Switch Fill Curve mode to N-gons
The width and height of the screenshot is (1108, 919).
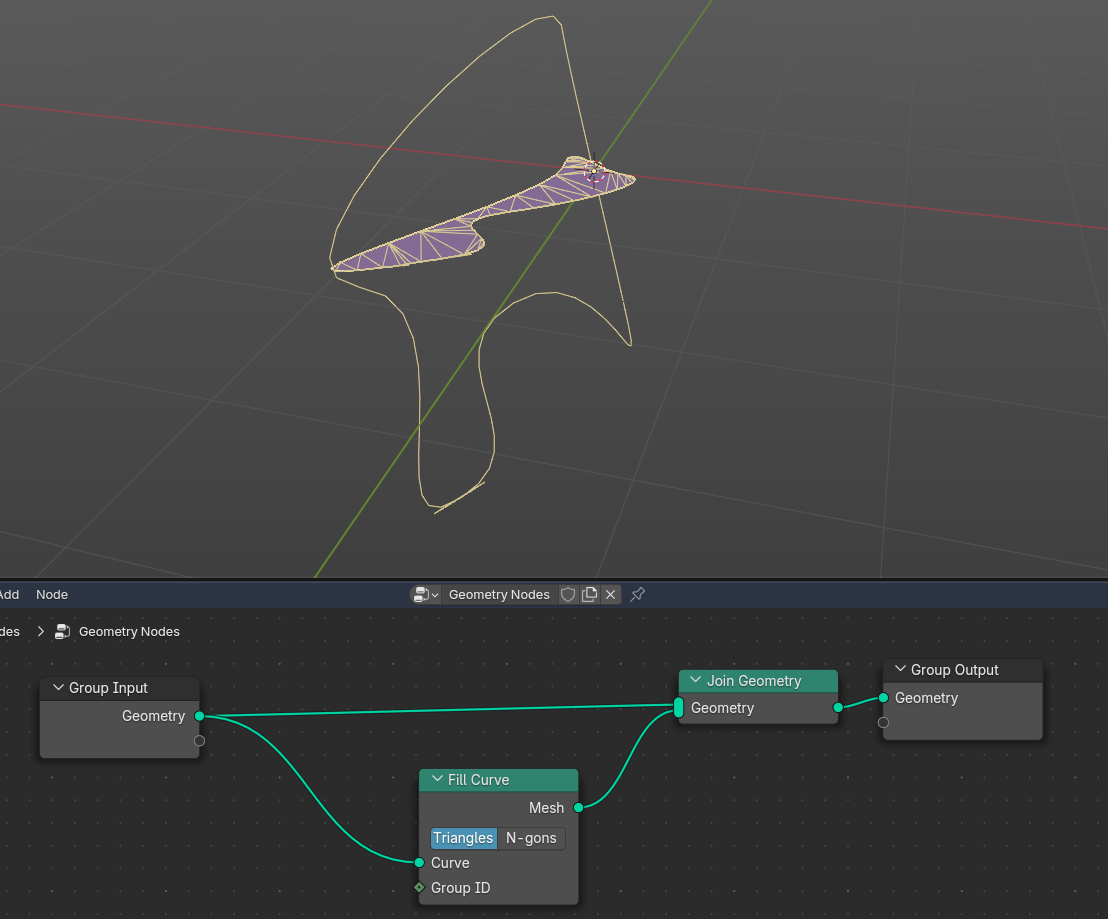coord(531,838)
